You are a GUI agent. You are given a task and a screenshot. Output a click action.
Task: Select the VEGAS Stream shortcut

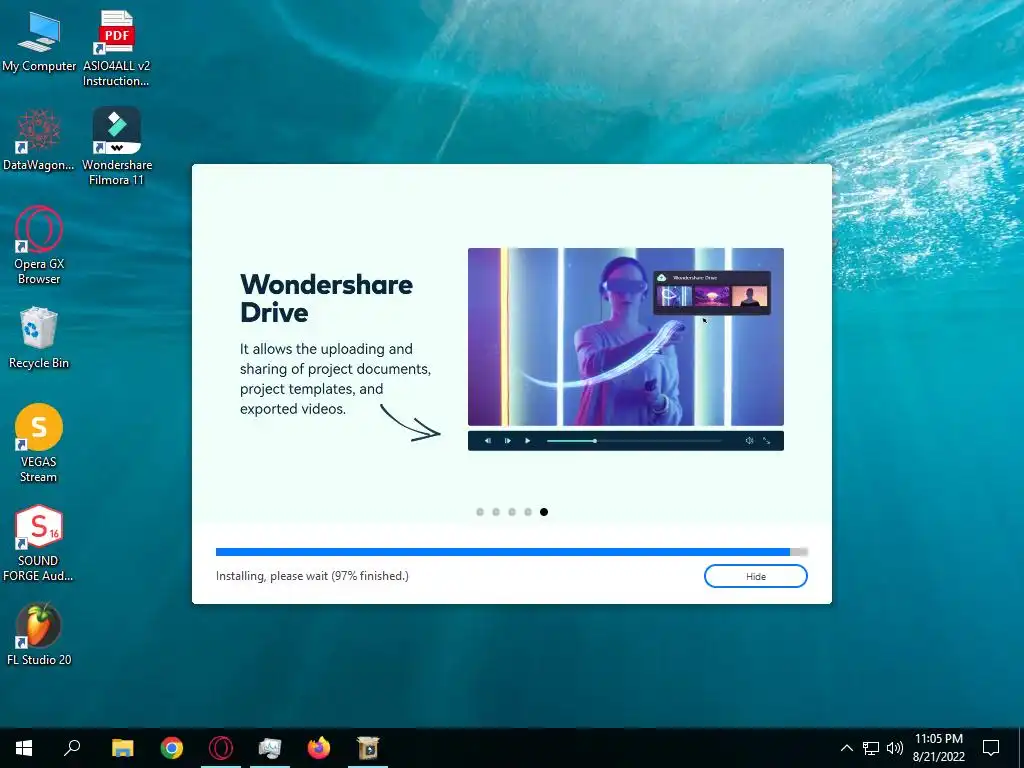coord(39,443)
